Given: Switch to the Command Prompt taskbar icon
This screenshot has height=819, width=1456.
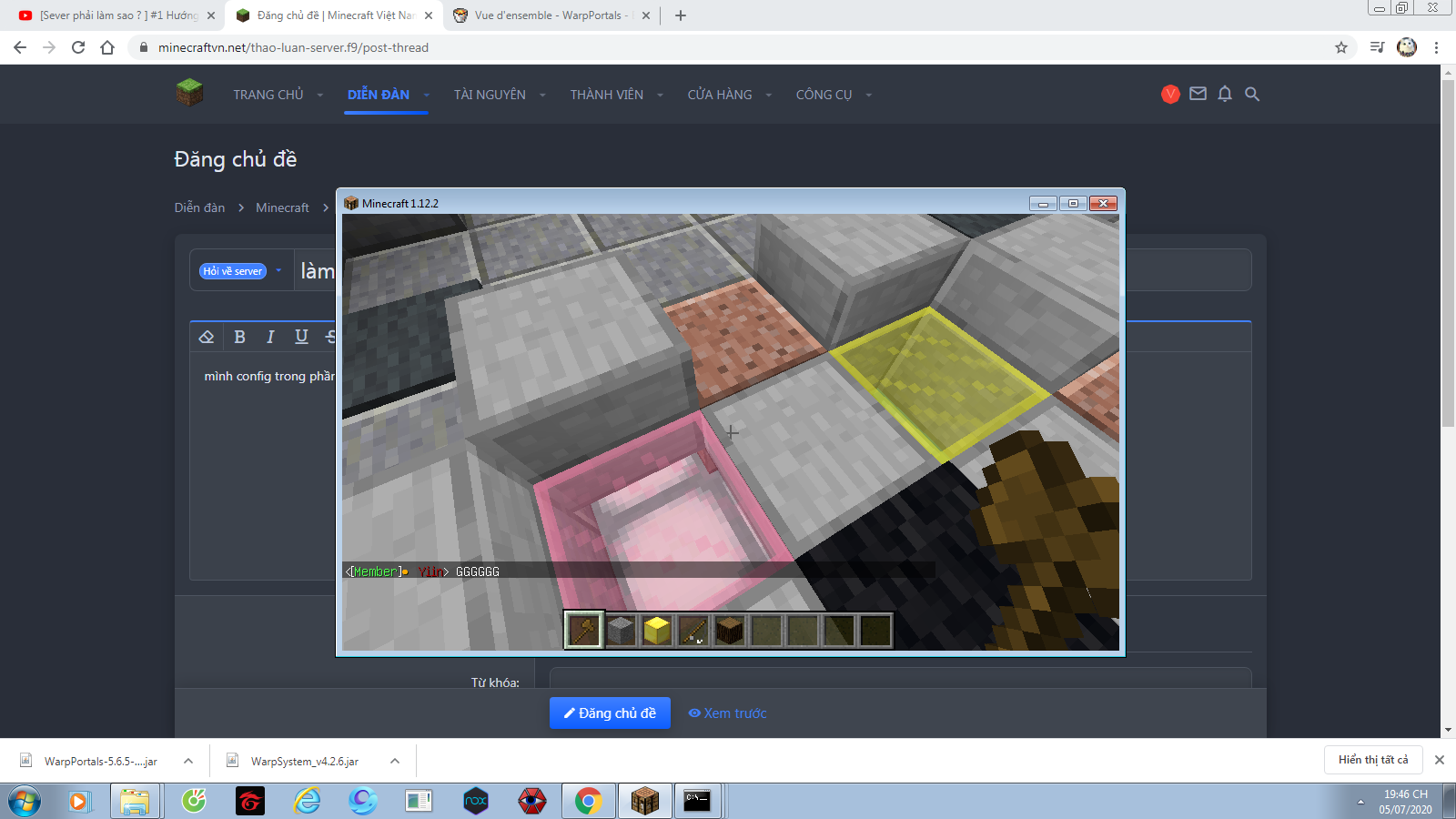Looking at the screenshot, I should coord(698,801).
